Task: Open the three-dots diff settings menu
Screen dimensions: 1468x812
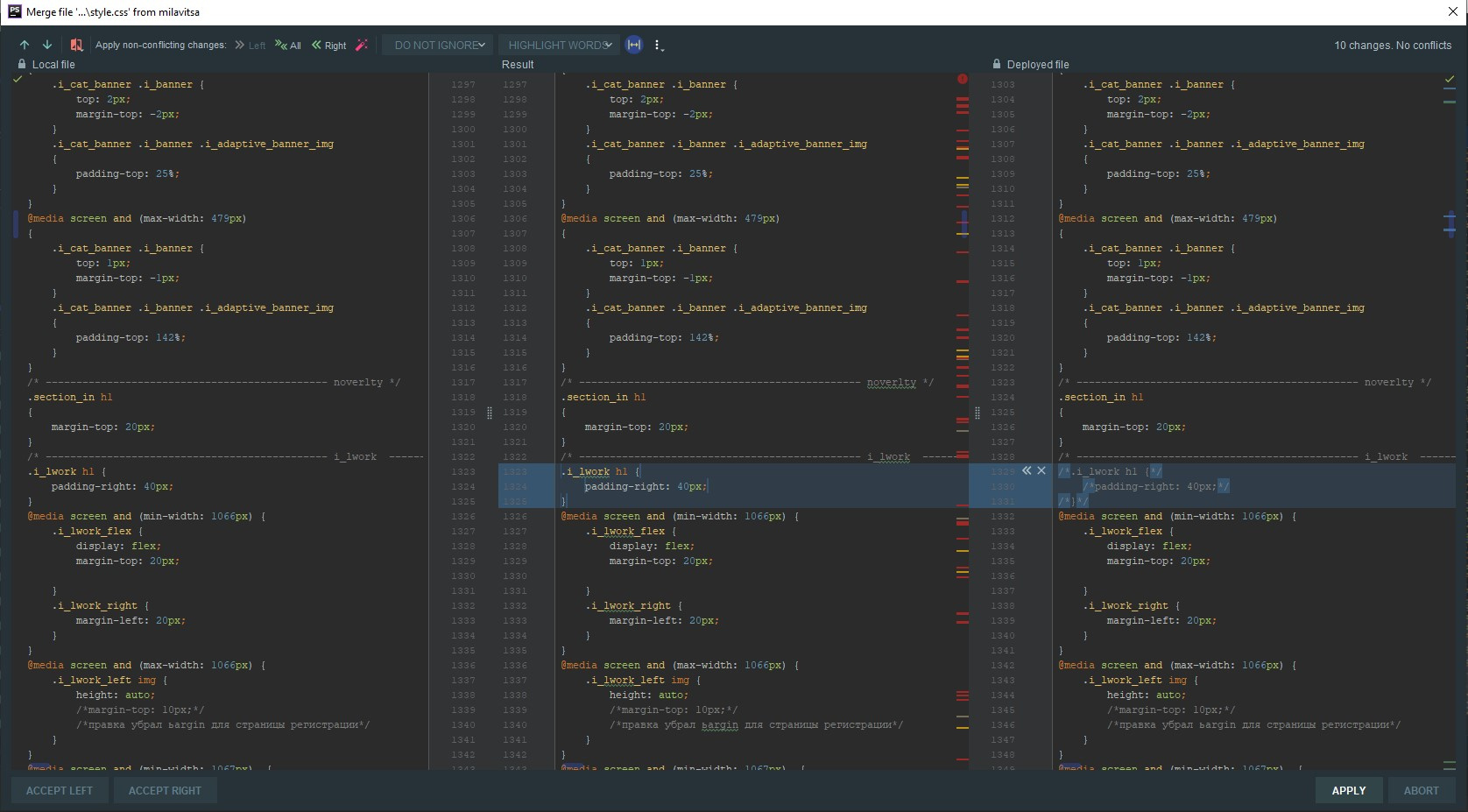Action: (658, 45)
